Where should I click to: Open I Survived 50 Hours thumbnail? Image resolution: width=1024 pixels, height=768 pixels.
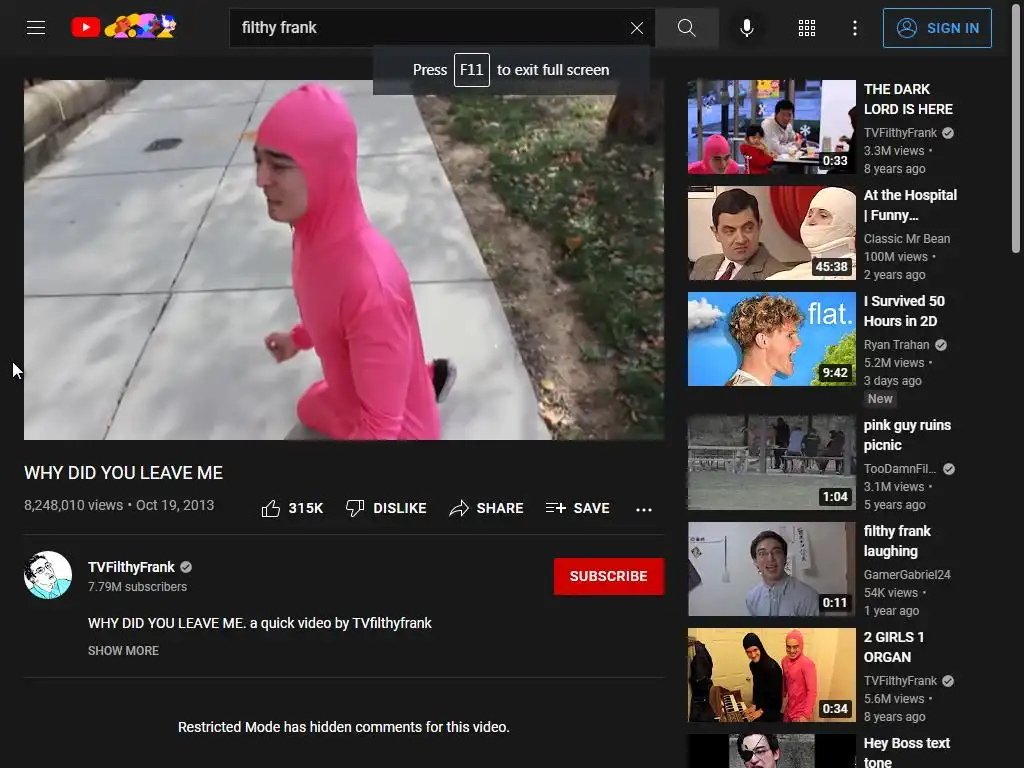(771, 338)
